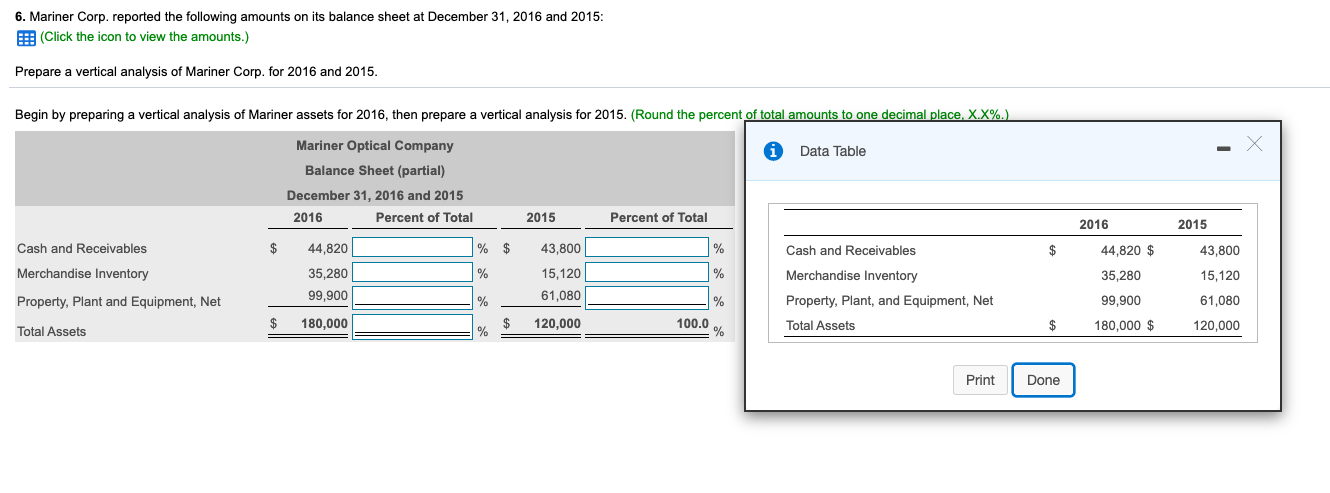Screen dimensions: 1330x493
Task: Click the 180,000 total in worksheet
Action: pos(325,324)
